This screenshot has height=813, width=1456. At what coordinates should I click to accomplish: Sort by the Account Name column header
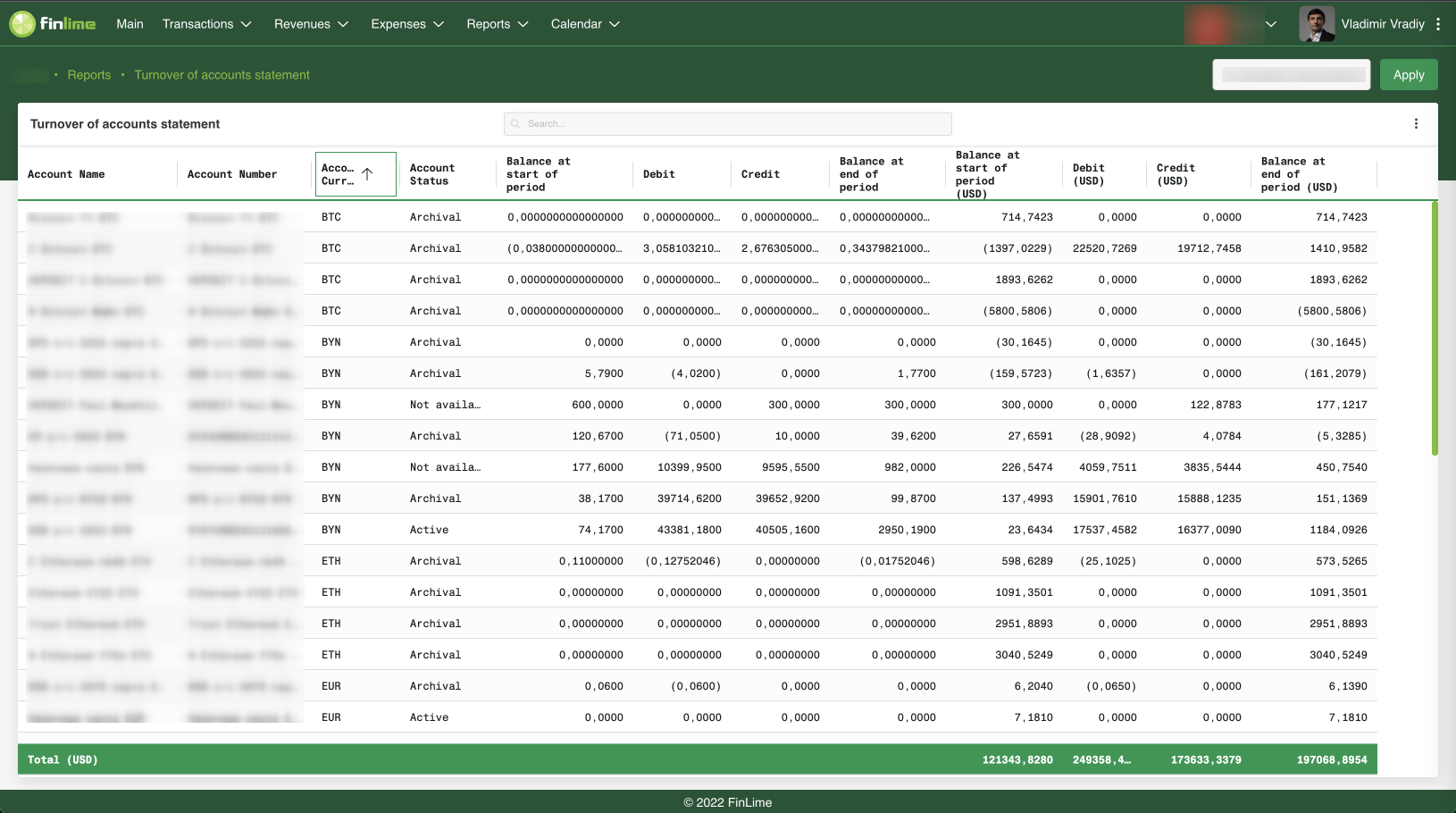click(66, 173)
